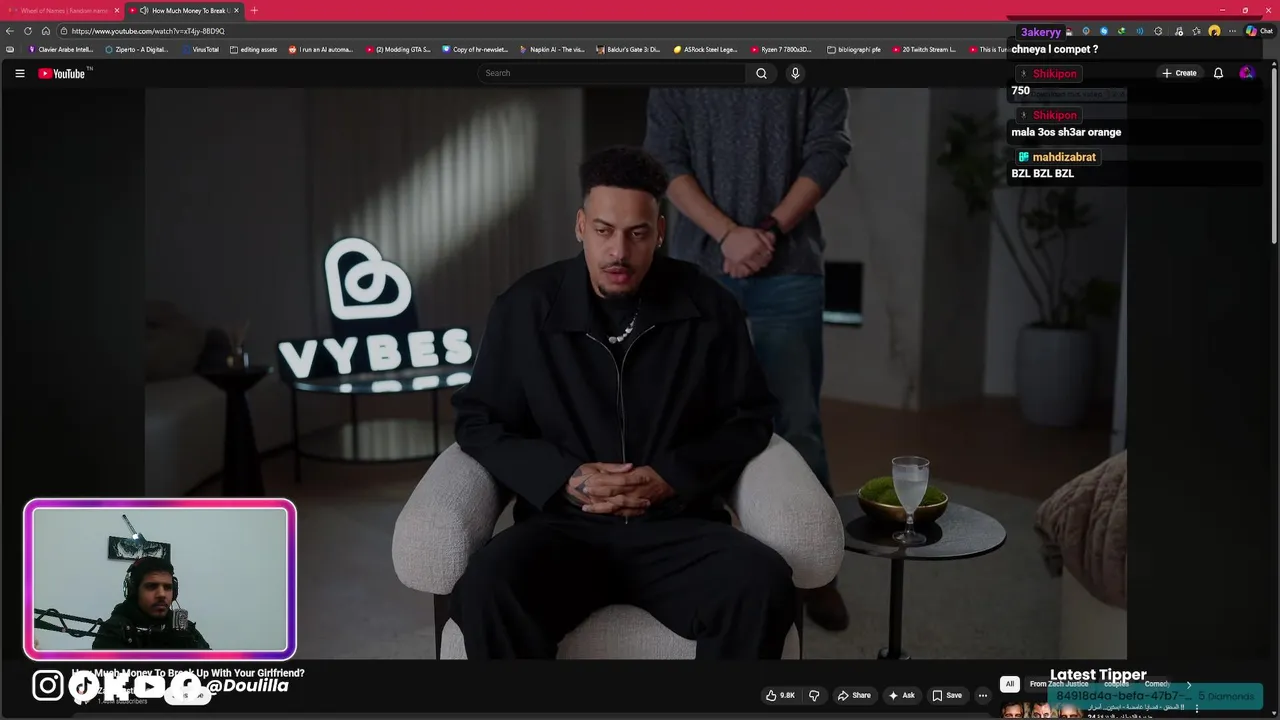Click the recommended video thumbnail below the chips

tap(1042, 709)
